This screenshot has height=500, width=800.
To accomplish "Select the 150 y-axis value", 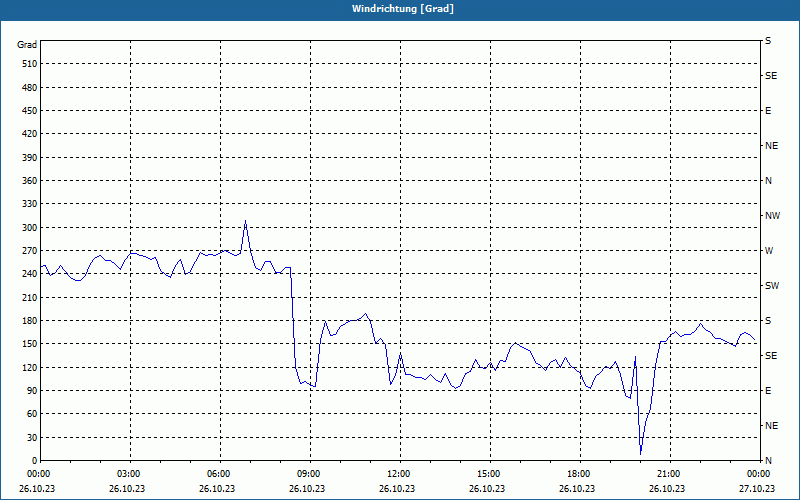I will click(x=30, y=344).
